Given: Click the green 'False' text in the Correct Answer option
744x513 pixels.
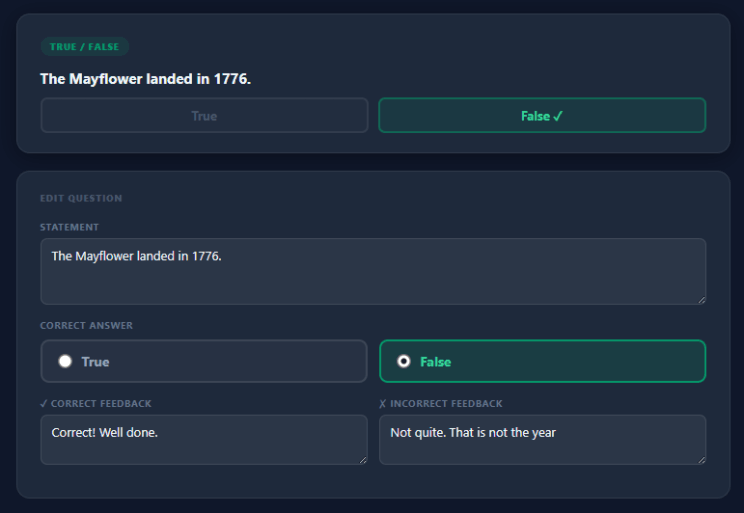Looking at the screenshot, I should pos(435,362).
